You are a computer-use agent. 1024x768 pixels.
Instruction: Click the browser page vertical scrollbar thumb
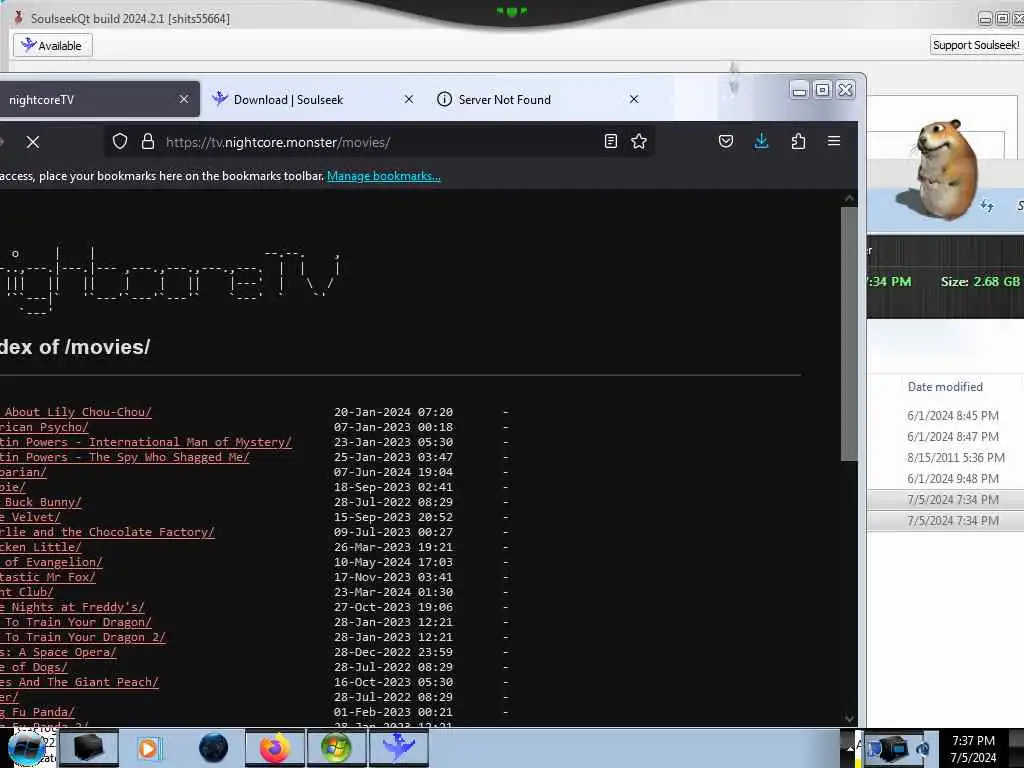(x=849, y=334)
